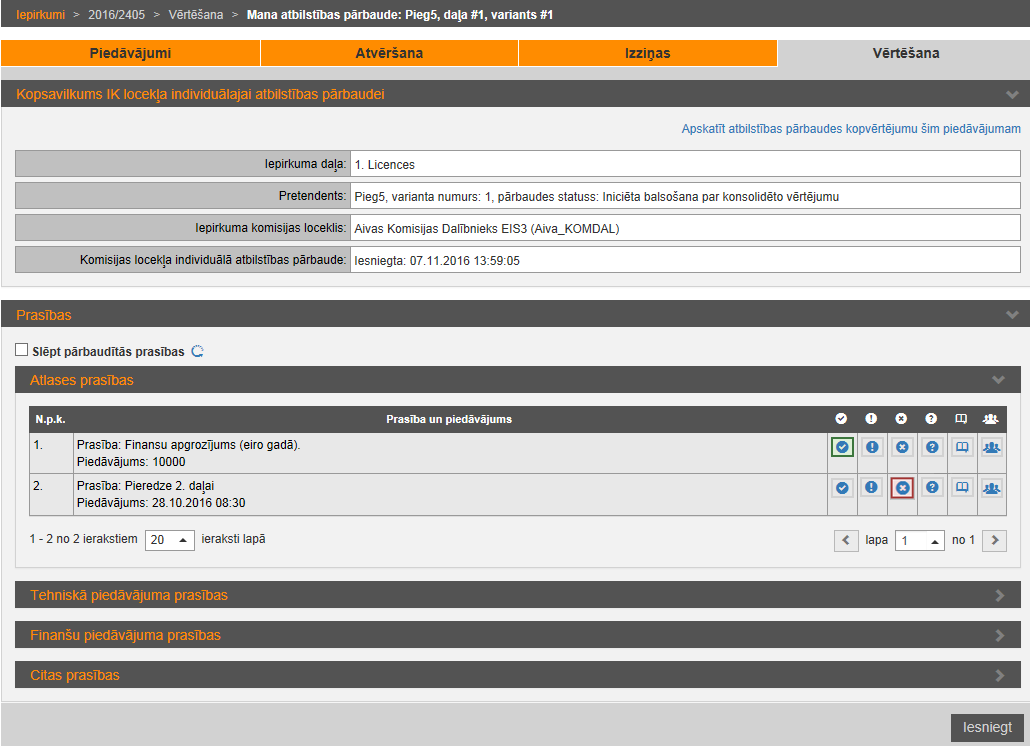Image resolution: width=1030 pixels, height=746 pixels.
Task: Open Apskatīt atbilstības pārbaudes kopvērtējumu link
Action: (x=851, y=129)
